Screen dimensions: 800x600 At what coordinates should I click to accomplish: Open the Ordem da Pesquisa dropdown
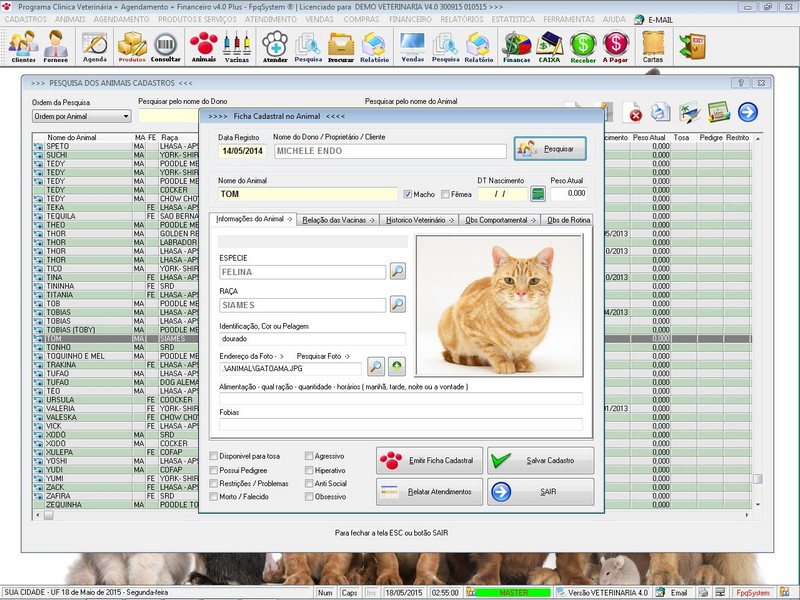click(82, 116)
